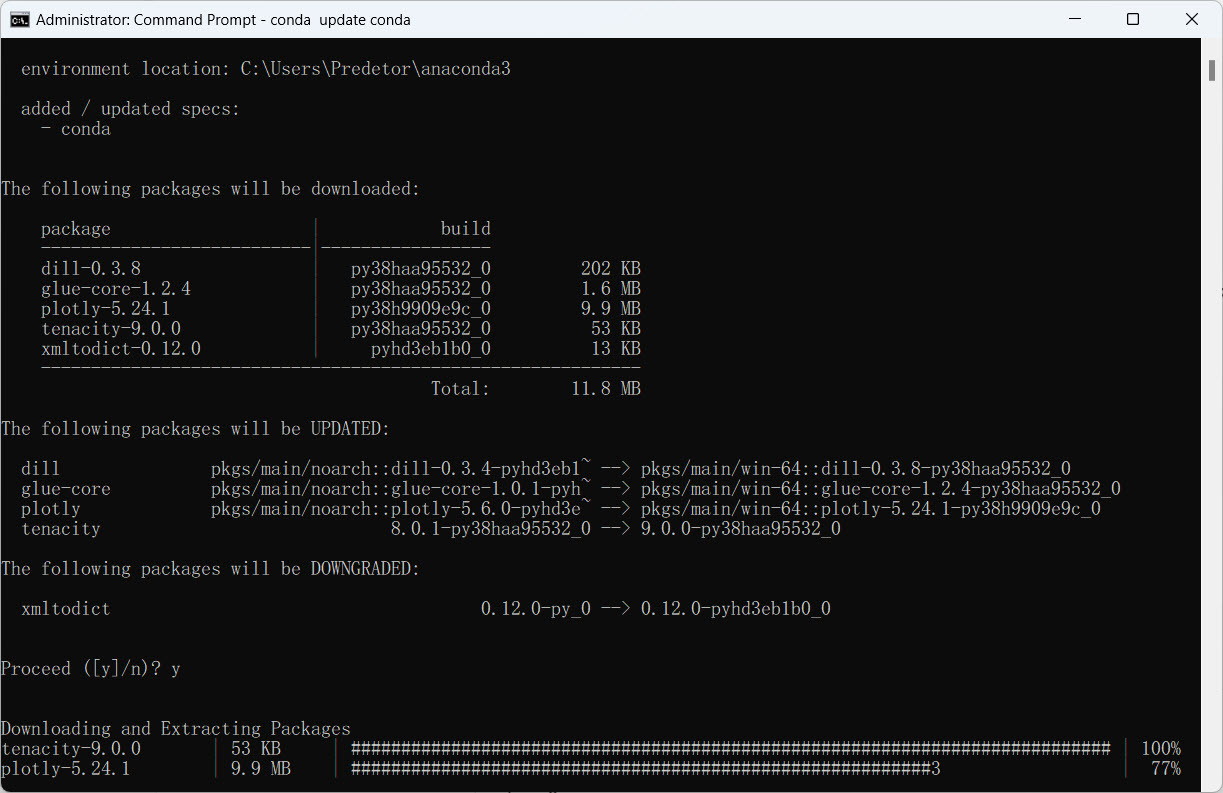Viewport: 1223px width, 793px height.
Task: Click 'tenacity' in the UPDATED list
Action: [x=61, y=529]
